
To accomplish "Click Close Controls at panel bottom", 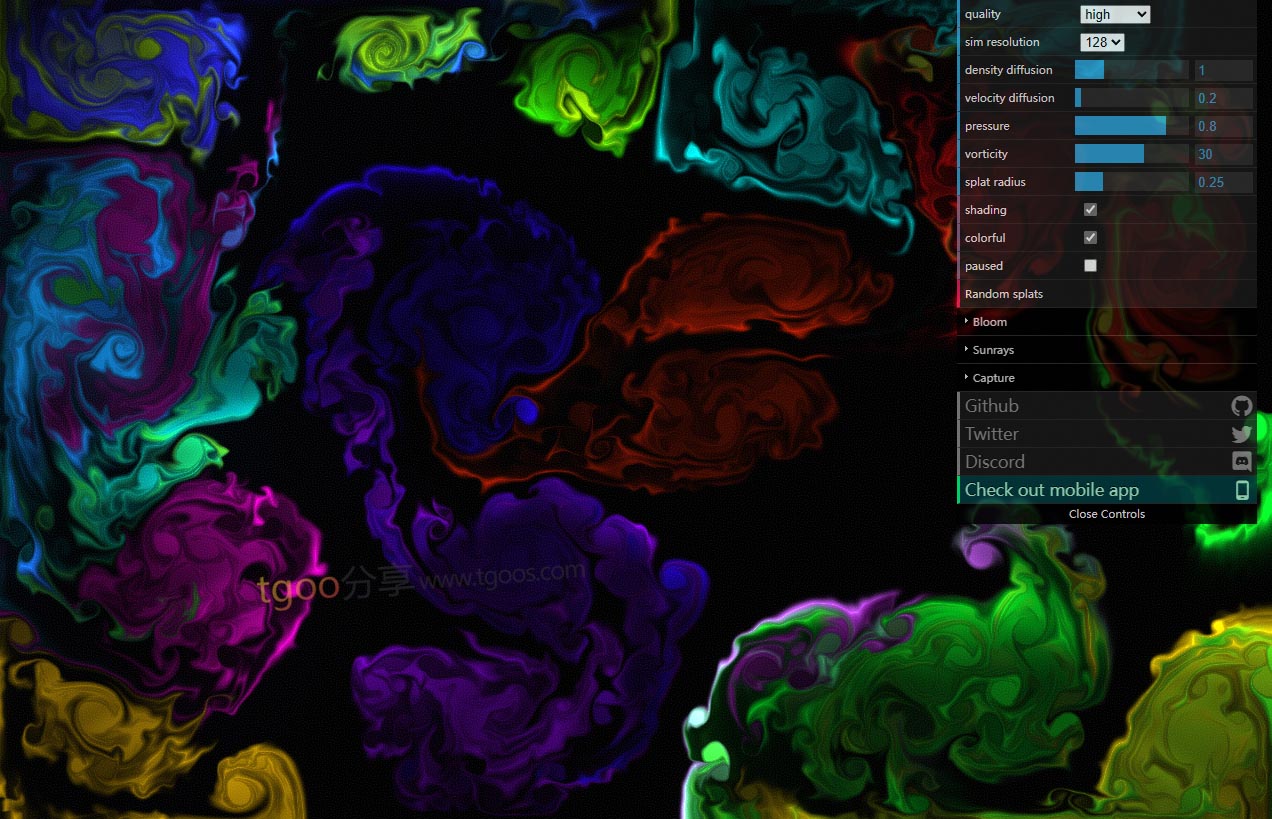I will coord(1106,514).
